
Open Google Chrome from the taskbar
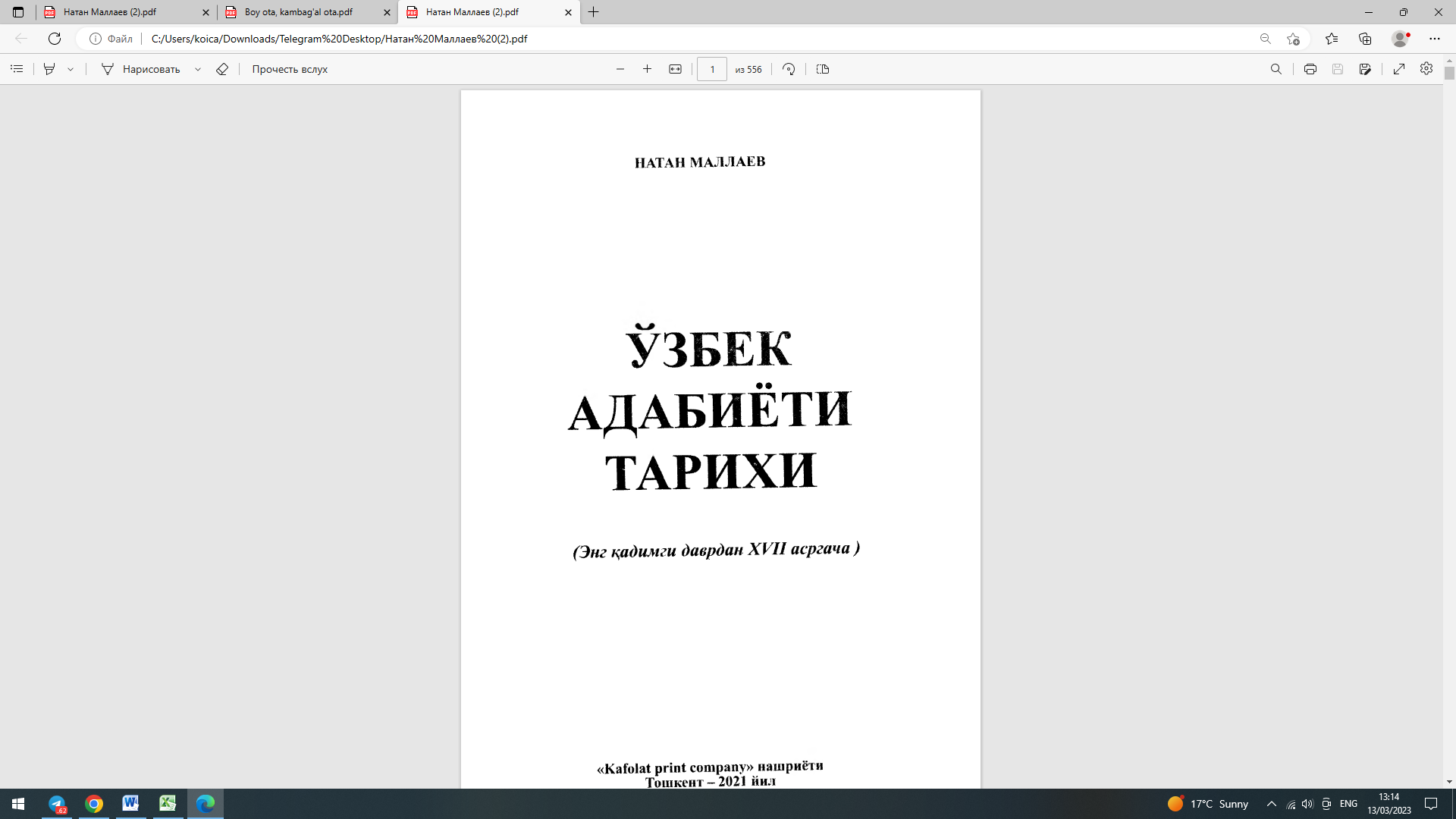94,804
